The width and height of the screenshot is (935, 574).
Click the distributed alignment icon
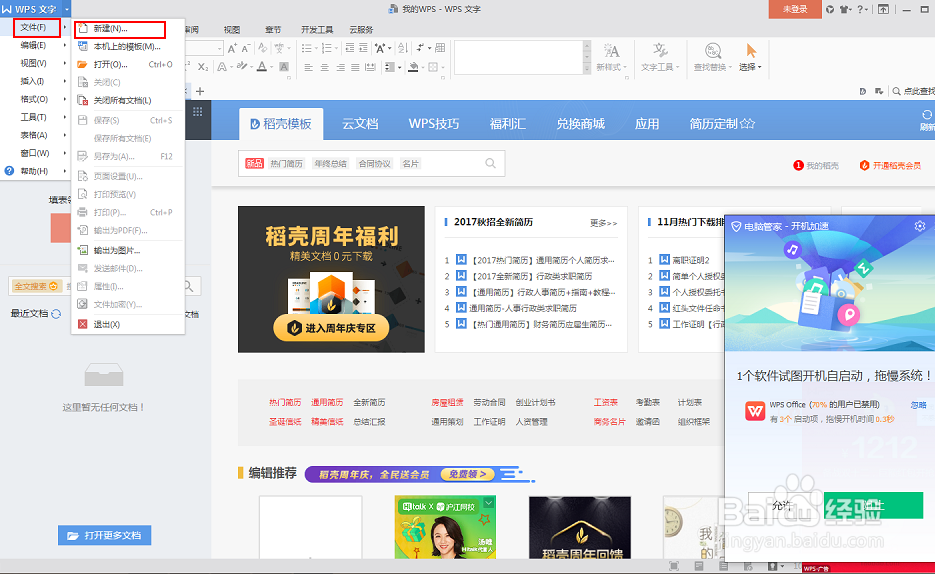click(370, 67)
